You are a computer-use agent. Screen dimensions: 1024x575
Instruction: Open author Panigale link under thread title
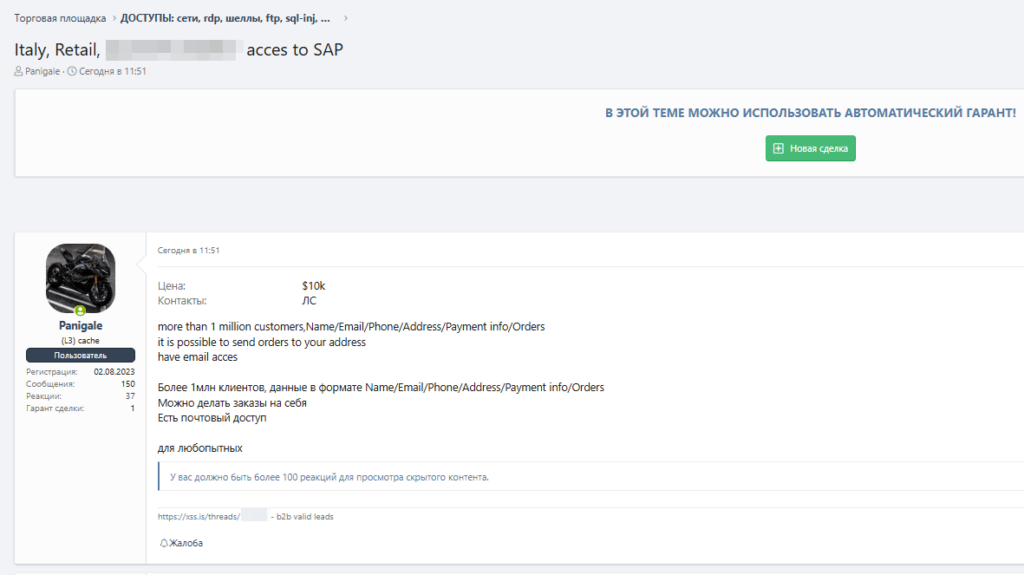click(x=43, y=71)
